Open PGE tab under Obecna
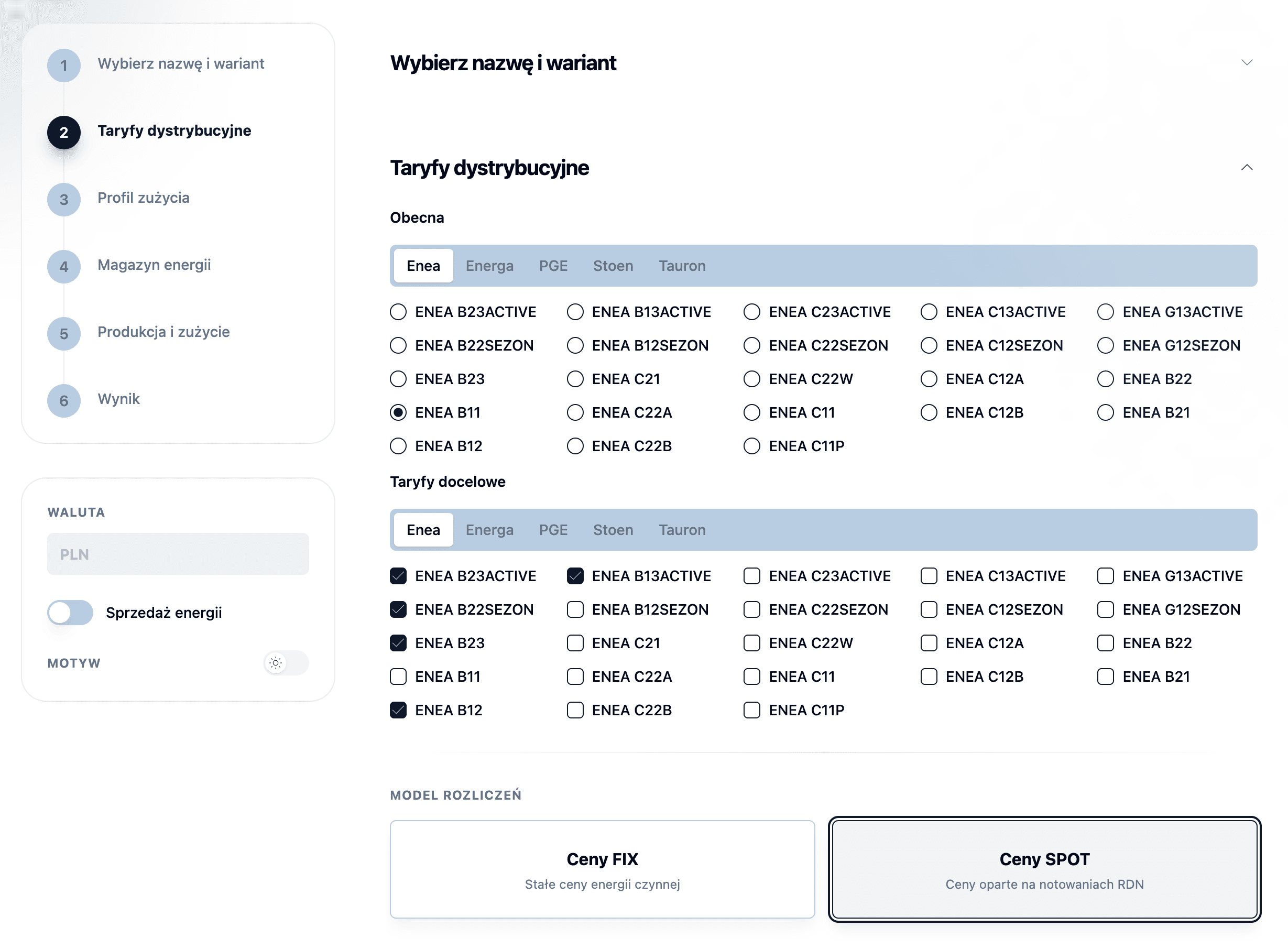 click(553, 266)
